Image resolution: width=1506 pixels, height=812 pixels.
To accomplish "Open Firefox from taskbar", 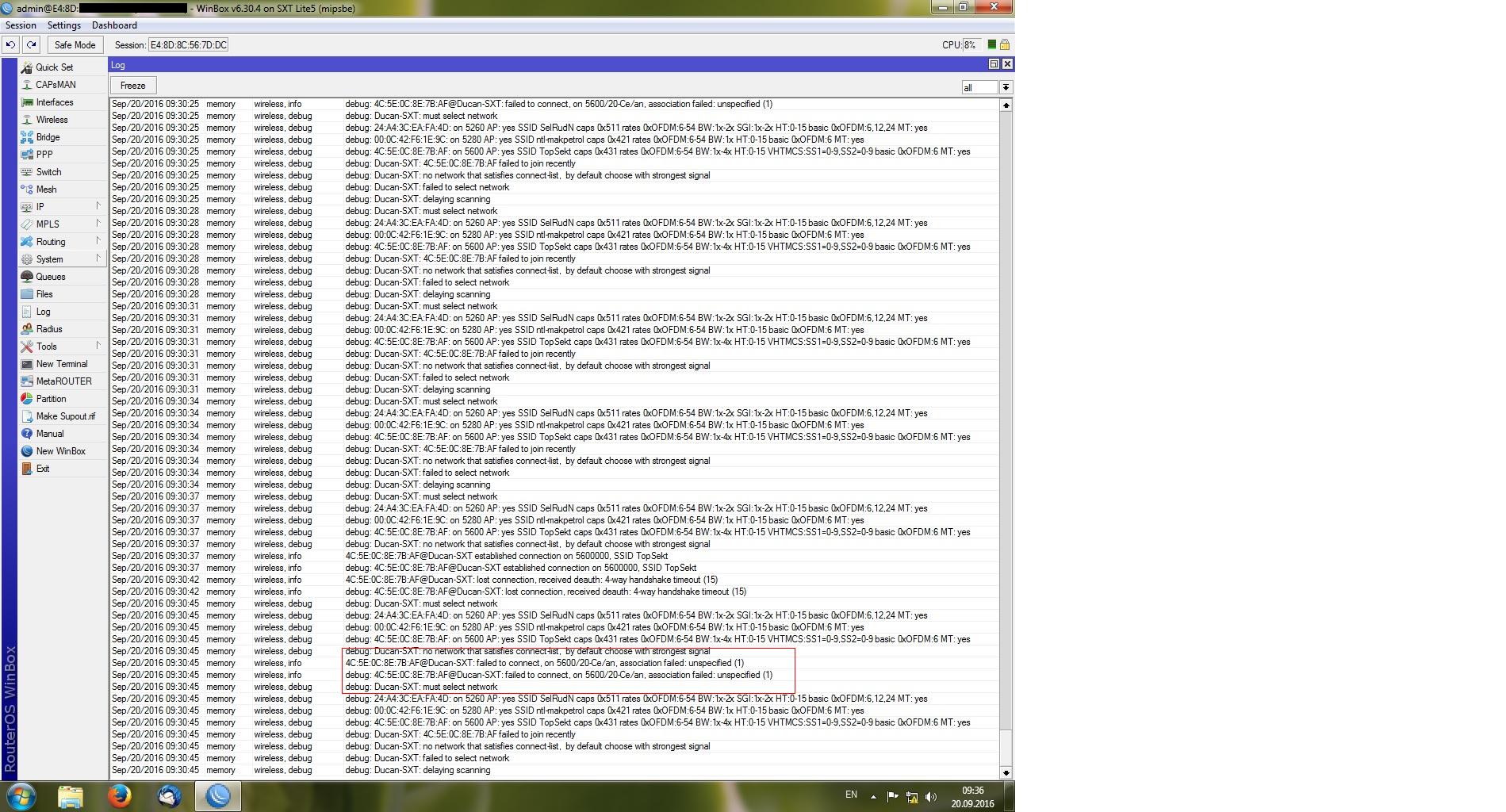I will [x=120, y=796].
